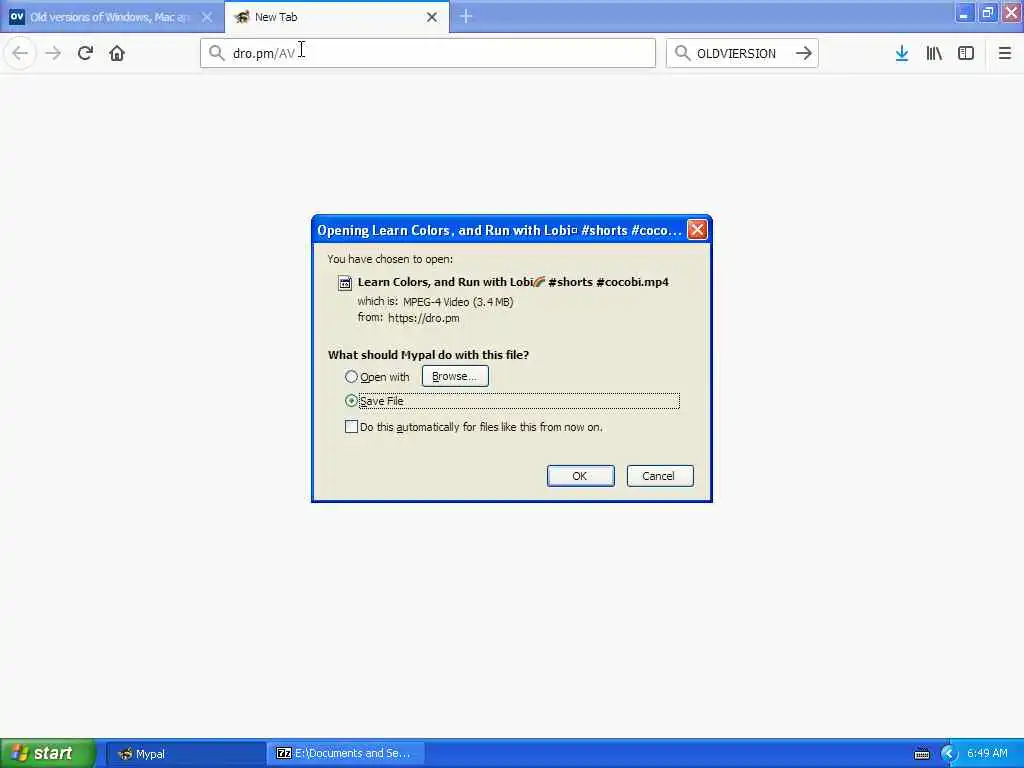Click the dro.pm/AV address field
1024x768 pixels.
pos(428,53)
